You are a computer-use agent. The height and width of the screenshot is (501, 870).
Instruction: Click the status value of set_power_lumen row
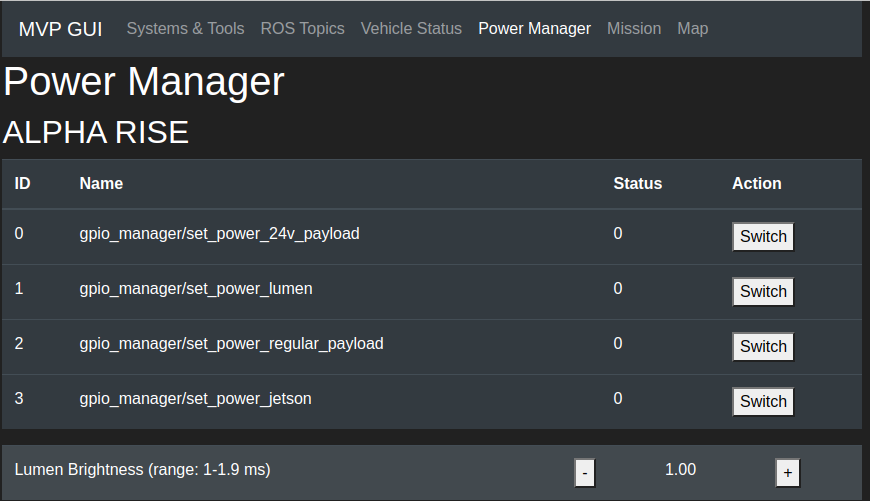coord(618,289)
